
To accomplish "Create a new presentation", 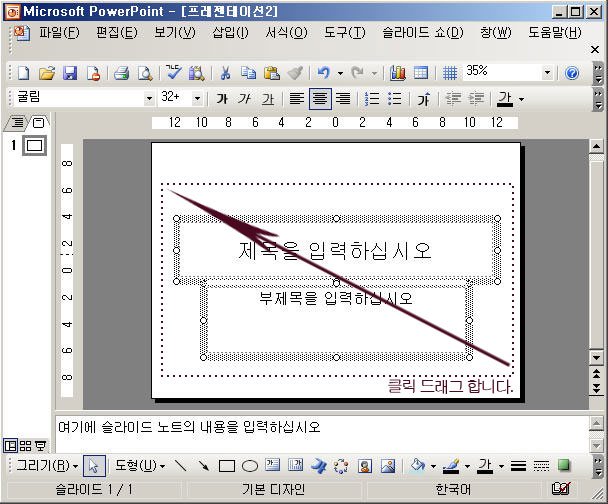I will 24,73.
